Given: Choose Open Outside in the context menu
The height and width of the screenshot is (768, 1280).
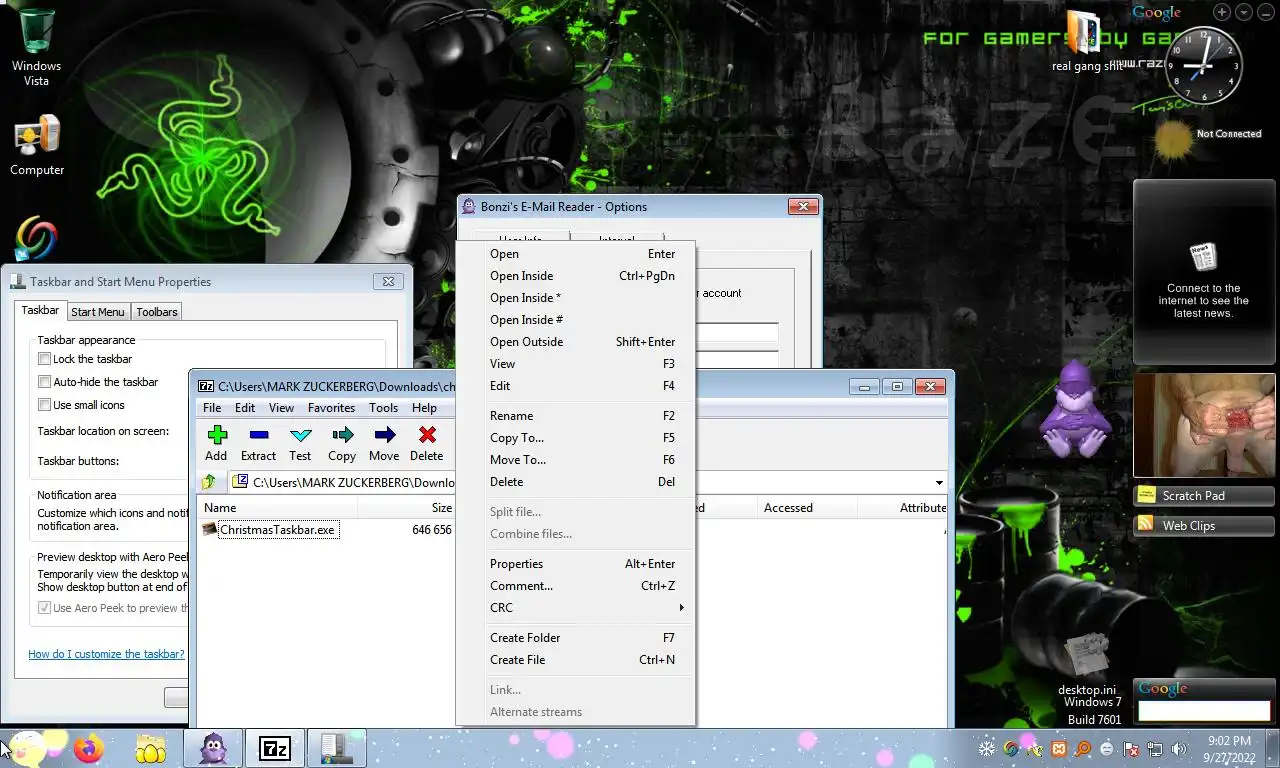Looking at the screenshot, I should [x=575, y=342].
